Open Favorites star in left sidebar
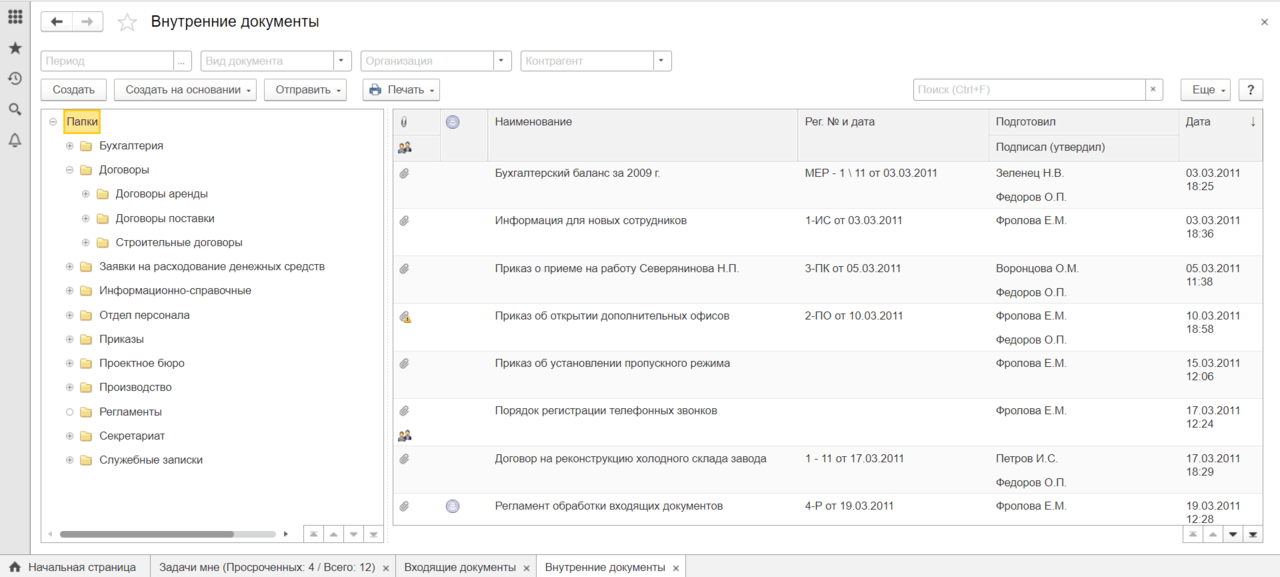The width and height of the screenshot is (1280, 577). [x=15, y=48]
